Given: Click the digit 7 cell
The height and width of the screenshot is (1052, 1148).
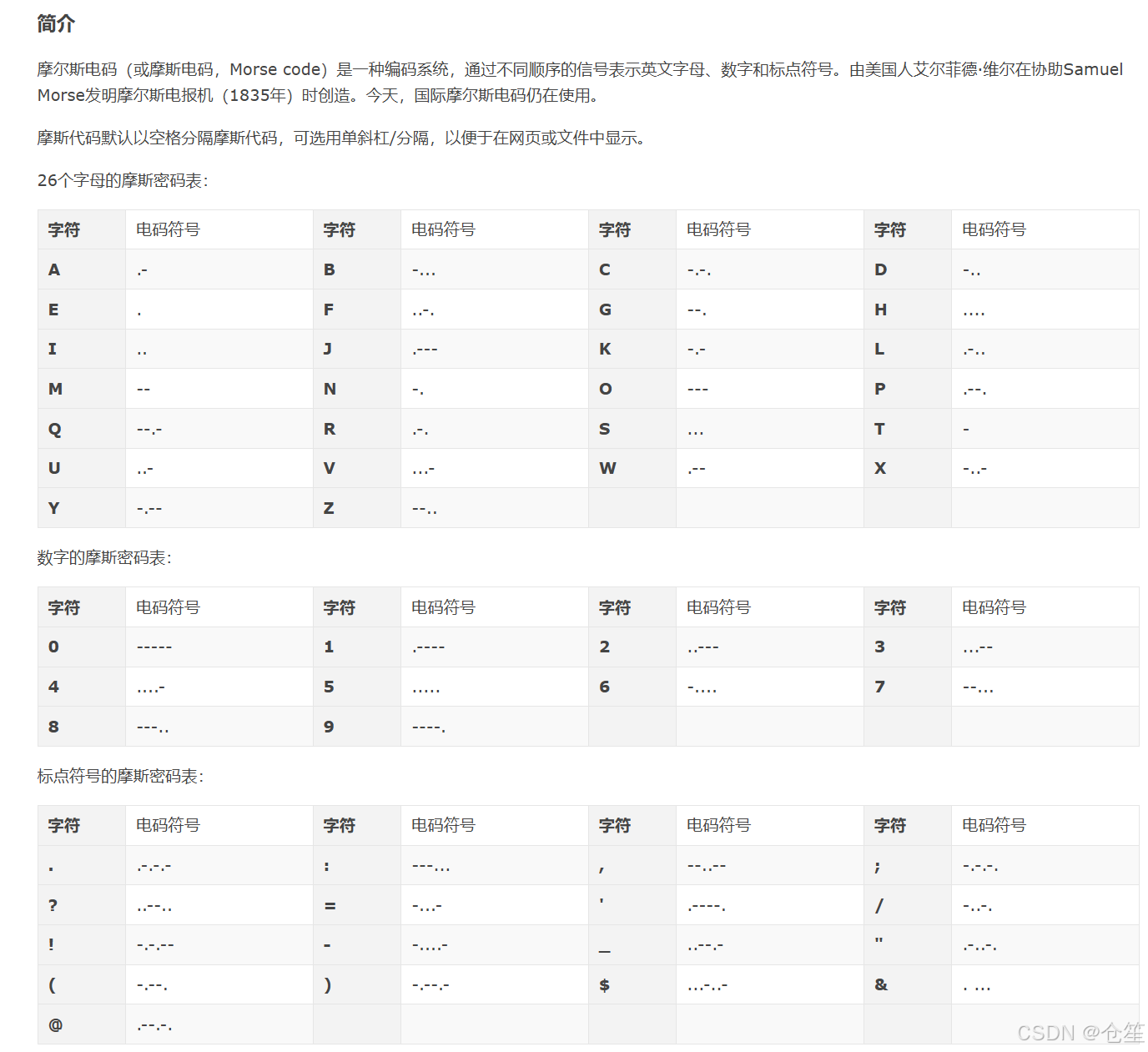Looking at the screenshot, I should [x=908, y=687].
